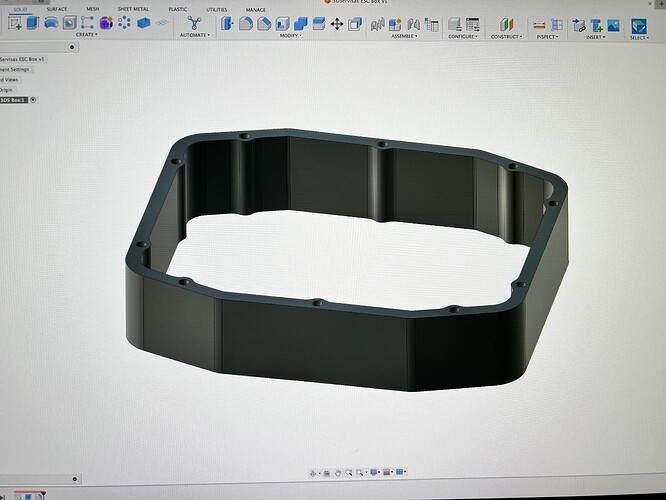The width and height of the screenshot is (666, 500).
Task: Switch to the MESH tab
Action: click(x=93, y=9)
